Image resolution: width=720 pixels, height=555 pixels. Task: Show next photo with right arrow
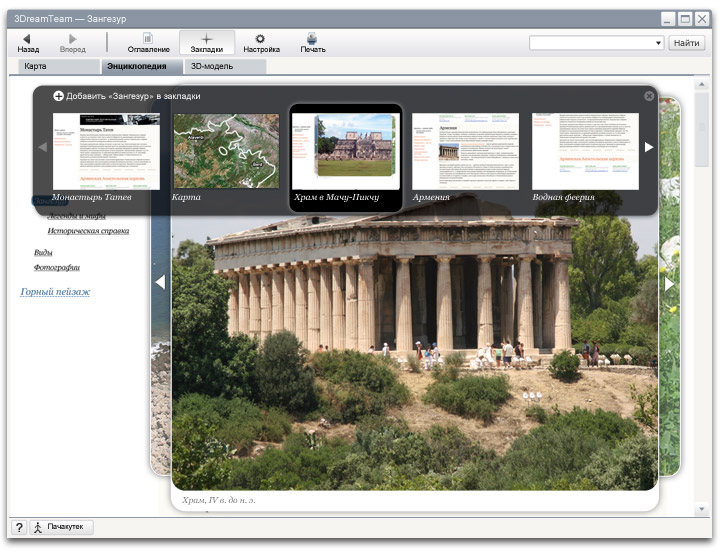[669, 283]
